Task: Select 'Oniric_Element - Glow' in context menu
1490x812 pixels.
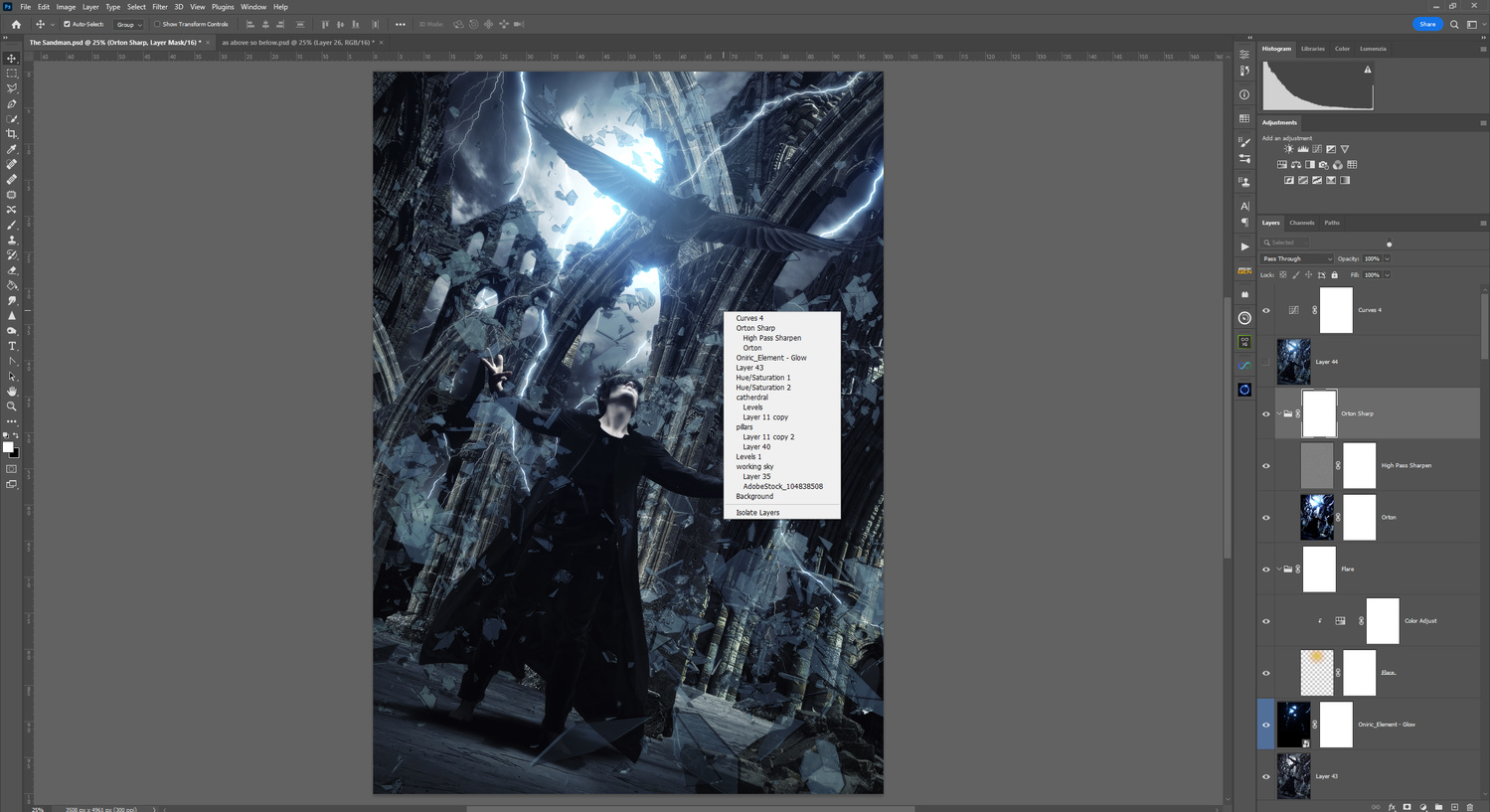Action: tap(771, 358)
